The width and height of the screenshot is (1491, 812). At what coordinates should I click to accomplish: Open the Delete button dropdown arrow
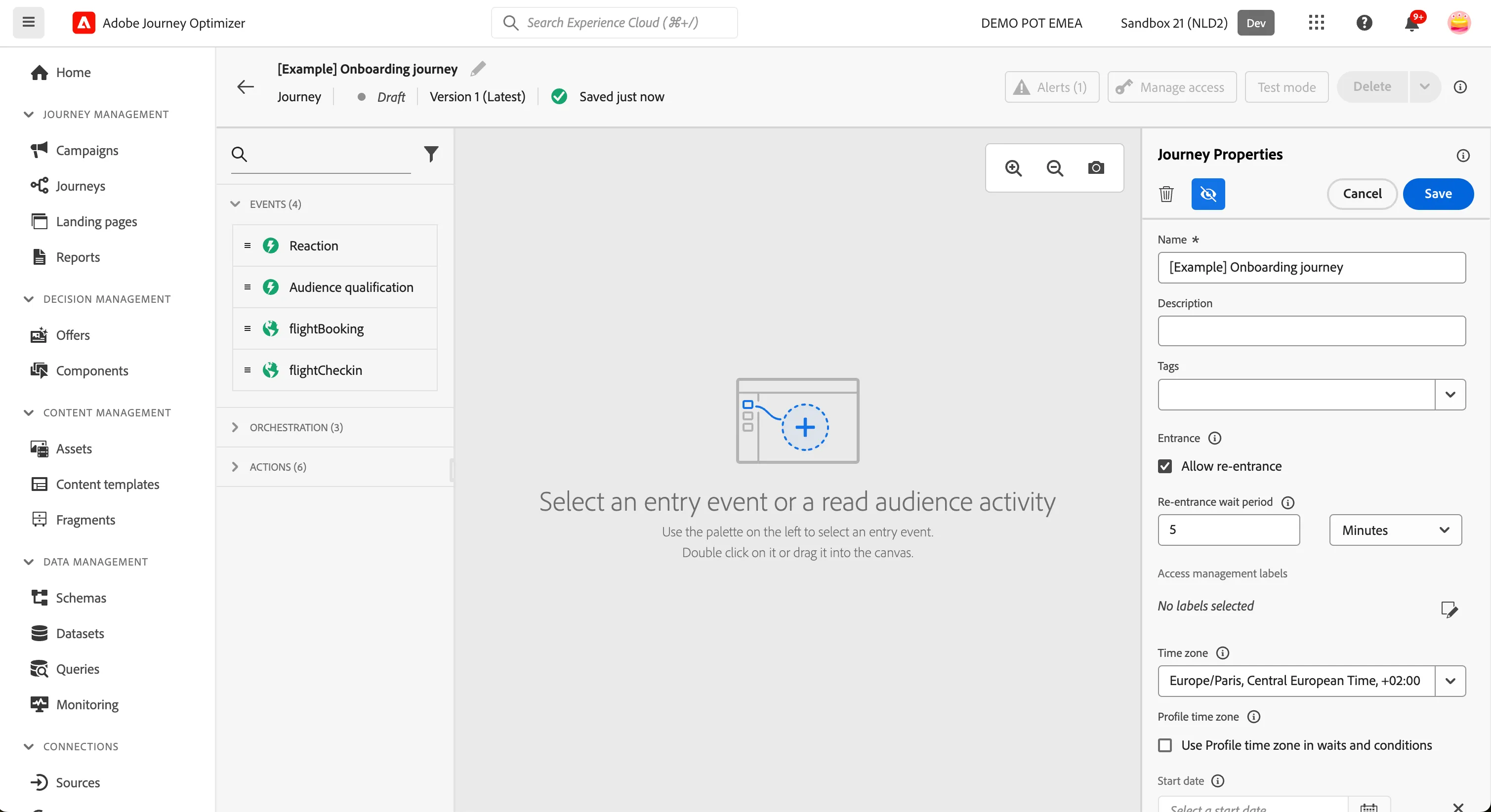pyautogui.click(x=1424, y=87)
